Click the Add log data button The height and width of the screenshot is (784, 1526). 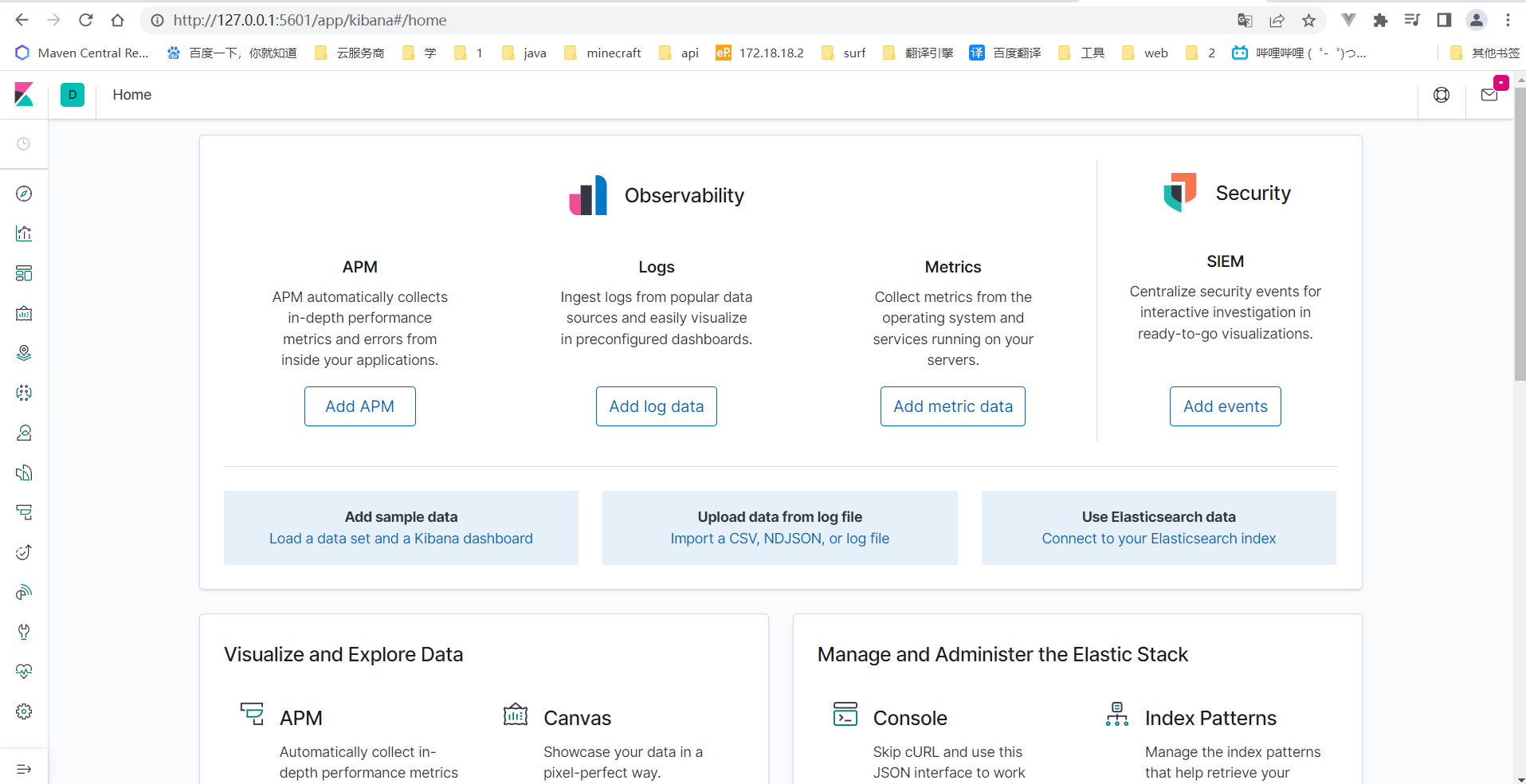(657, 406)
